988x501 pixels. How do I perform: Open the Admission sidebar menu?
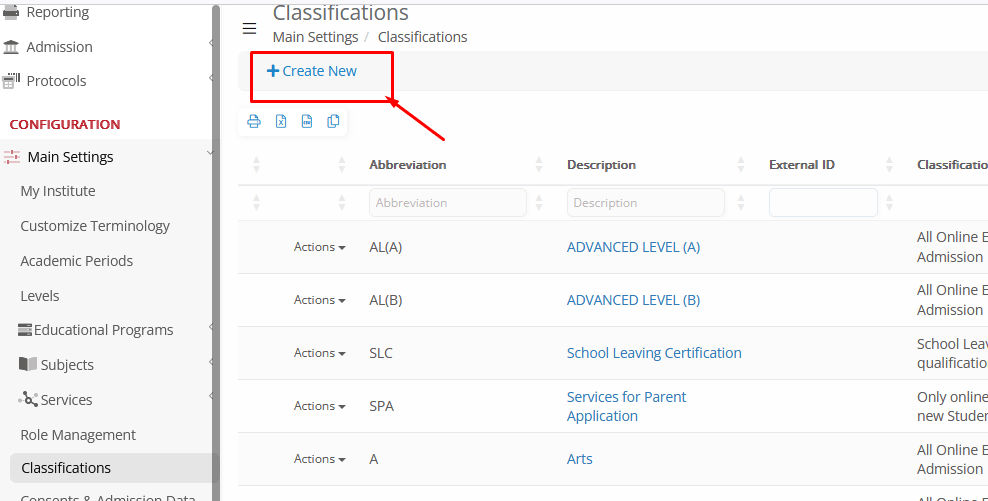[59, 47]
